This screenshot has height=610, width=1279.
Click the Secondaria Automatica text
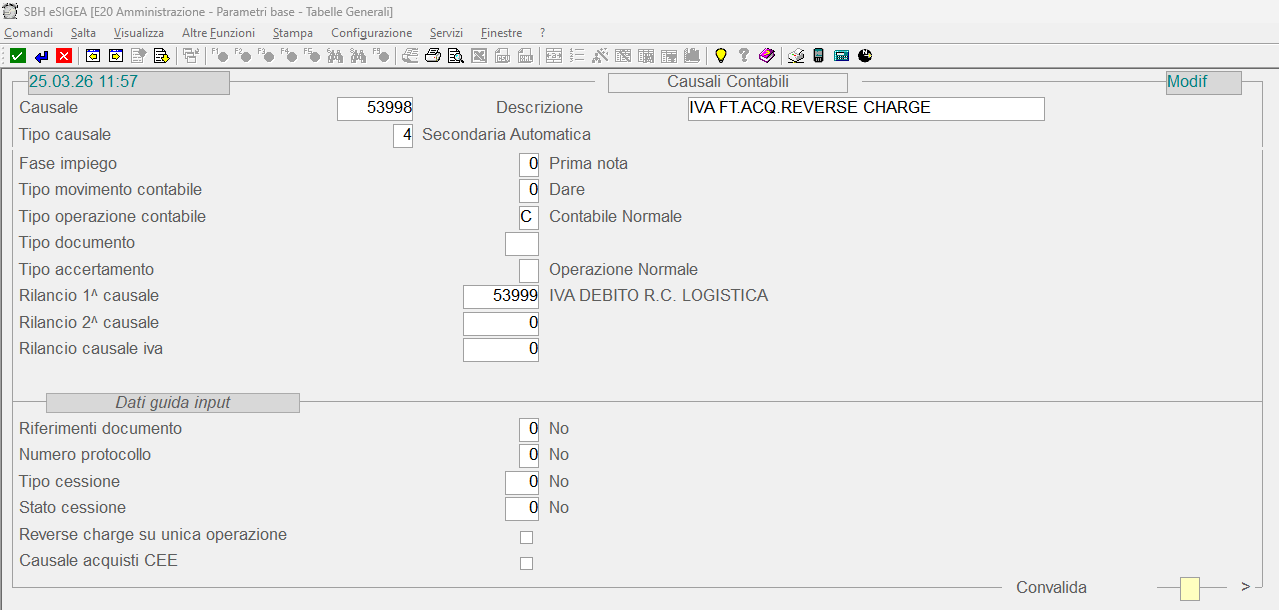[x=507, y=135]
